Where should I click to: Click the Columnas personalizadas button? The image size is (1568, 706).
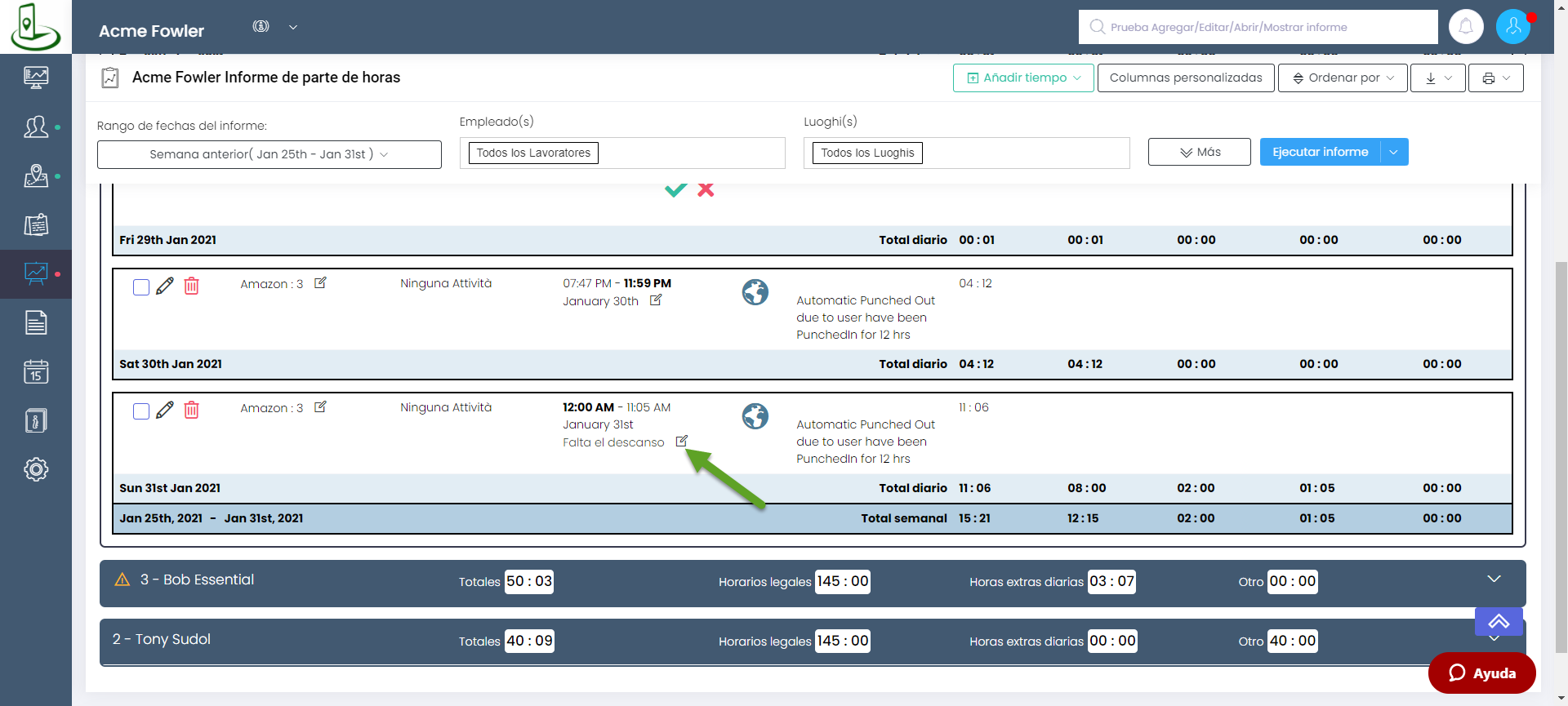click(1185, 78)
